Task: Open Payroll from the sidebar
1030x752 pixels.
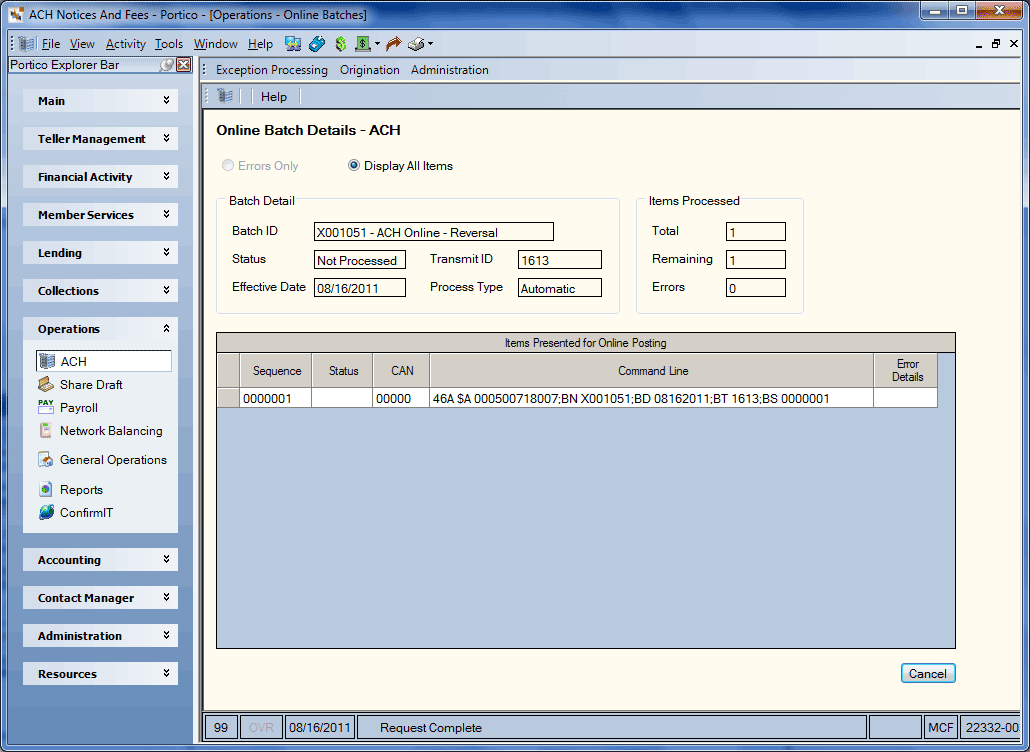Action: coord(79,408)
